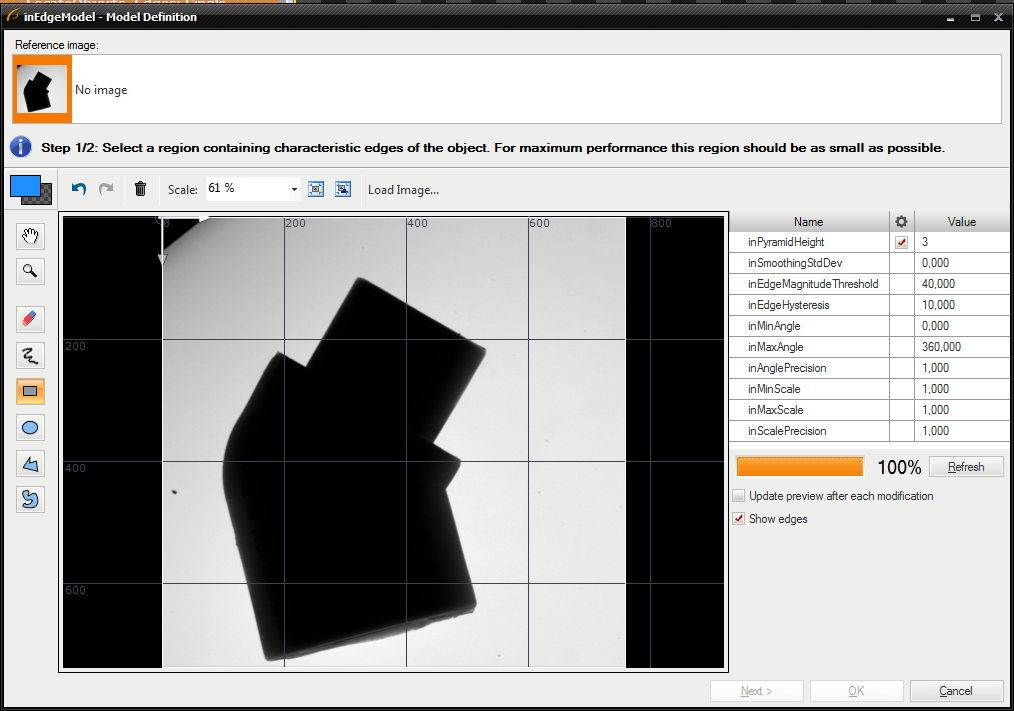Select the ellipse region tool
This screenshot has width=1014, height=711.
tap(30, 428)
